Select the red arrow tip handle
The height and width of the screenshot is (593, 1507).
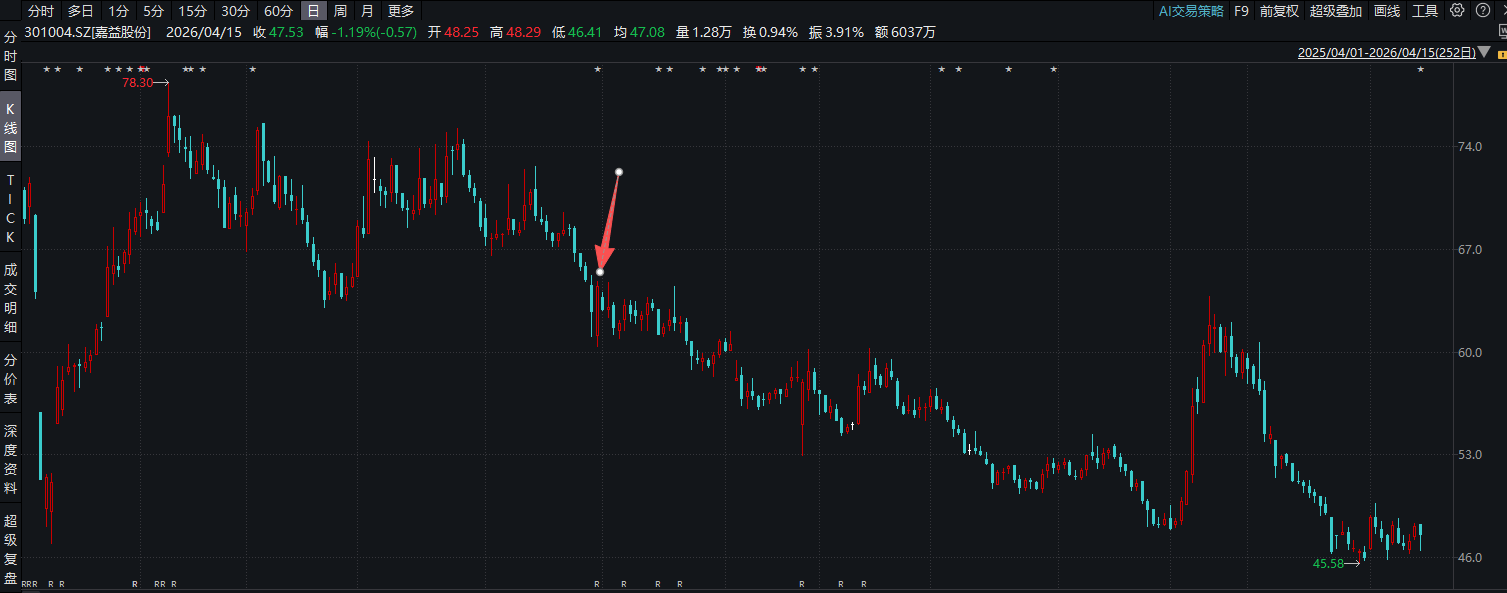[600, 272]
